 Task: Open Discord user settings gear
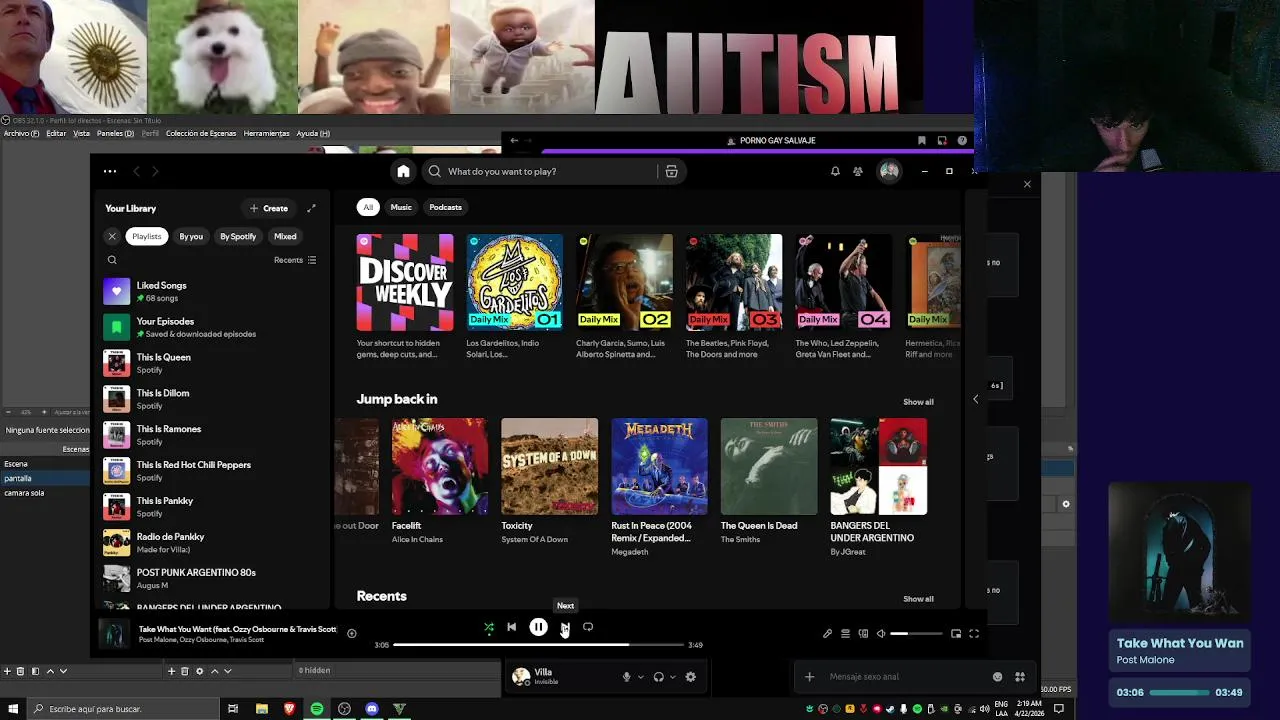pos(690,677)
